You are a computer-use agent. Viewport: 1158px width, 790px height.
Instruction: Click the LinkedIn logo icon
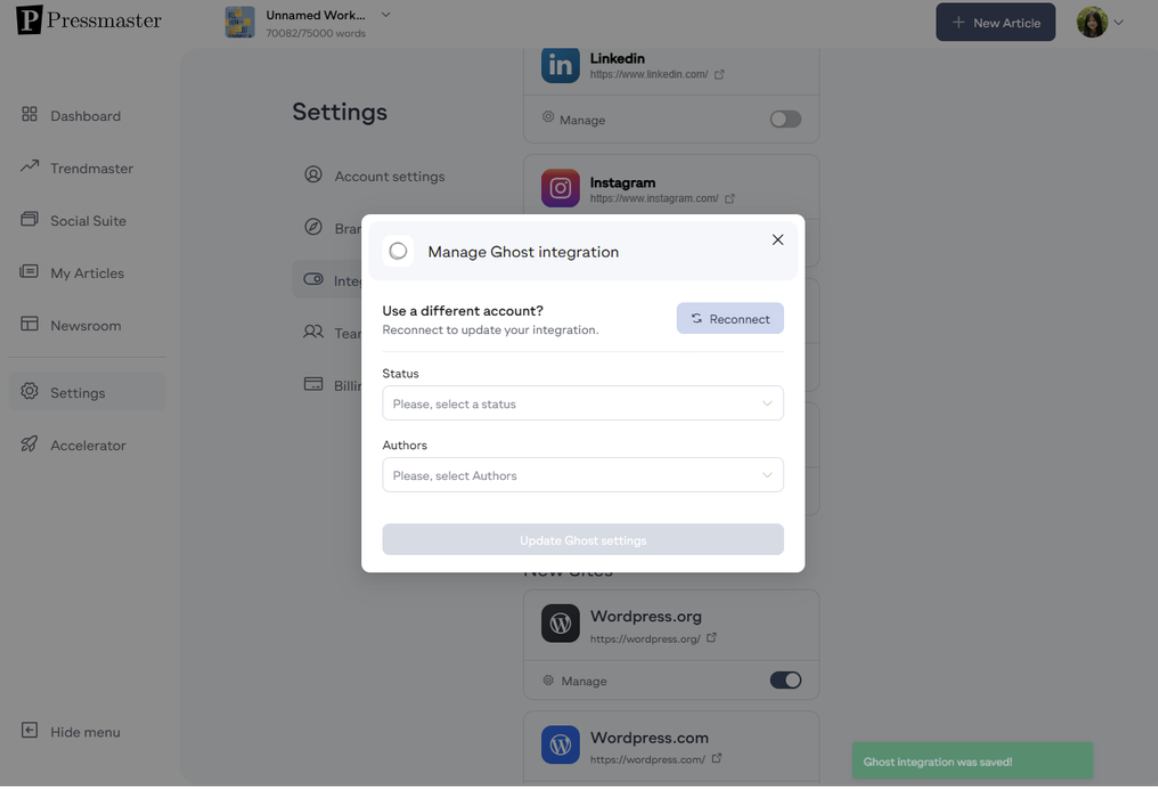560,64
